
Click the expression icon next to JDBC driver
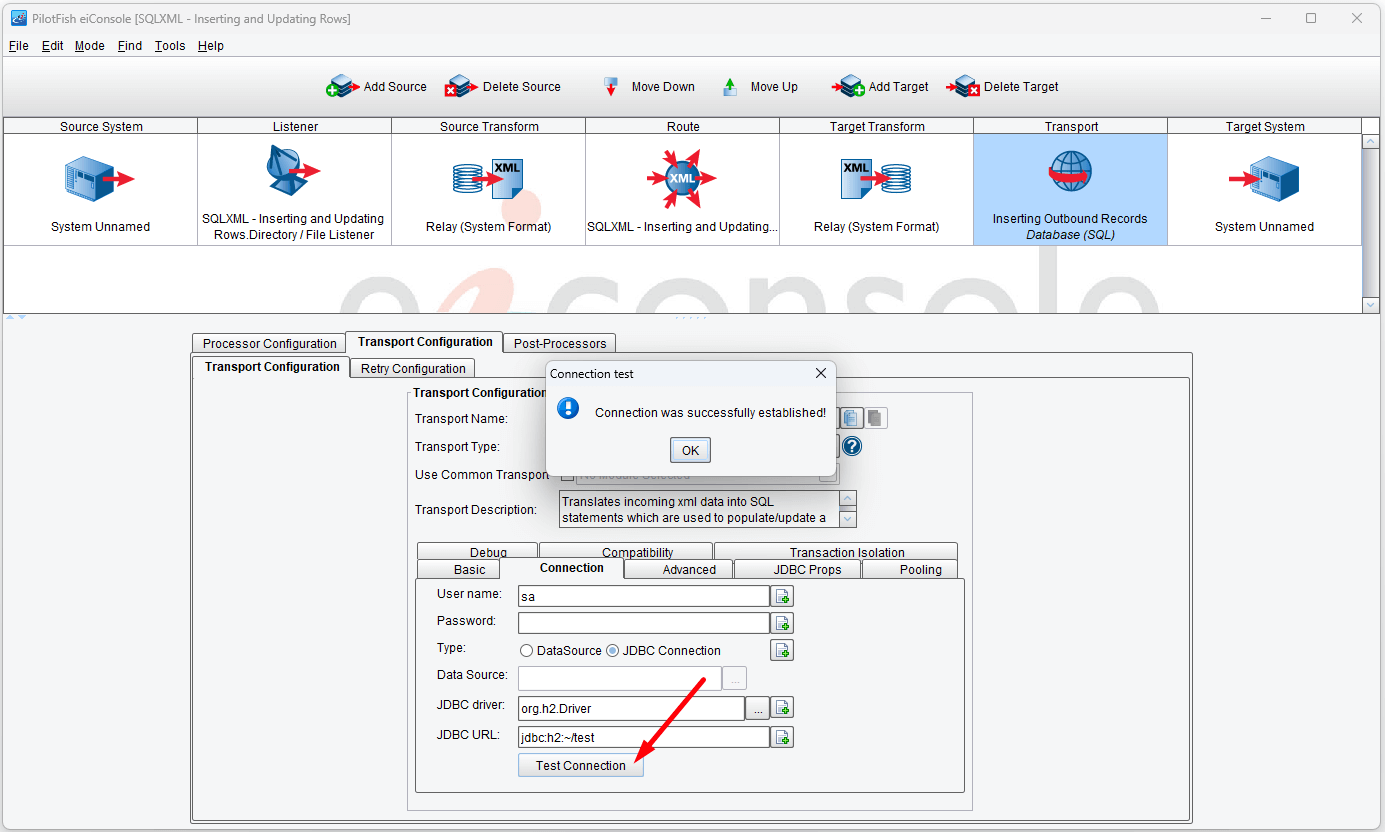click(782, 708)
